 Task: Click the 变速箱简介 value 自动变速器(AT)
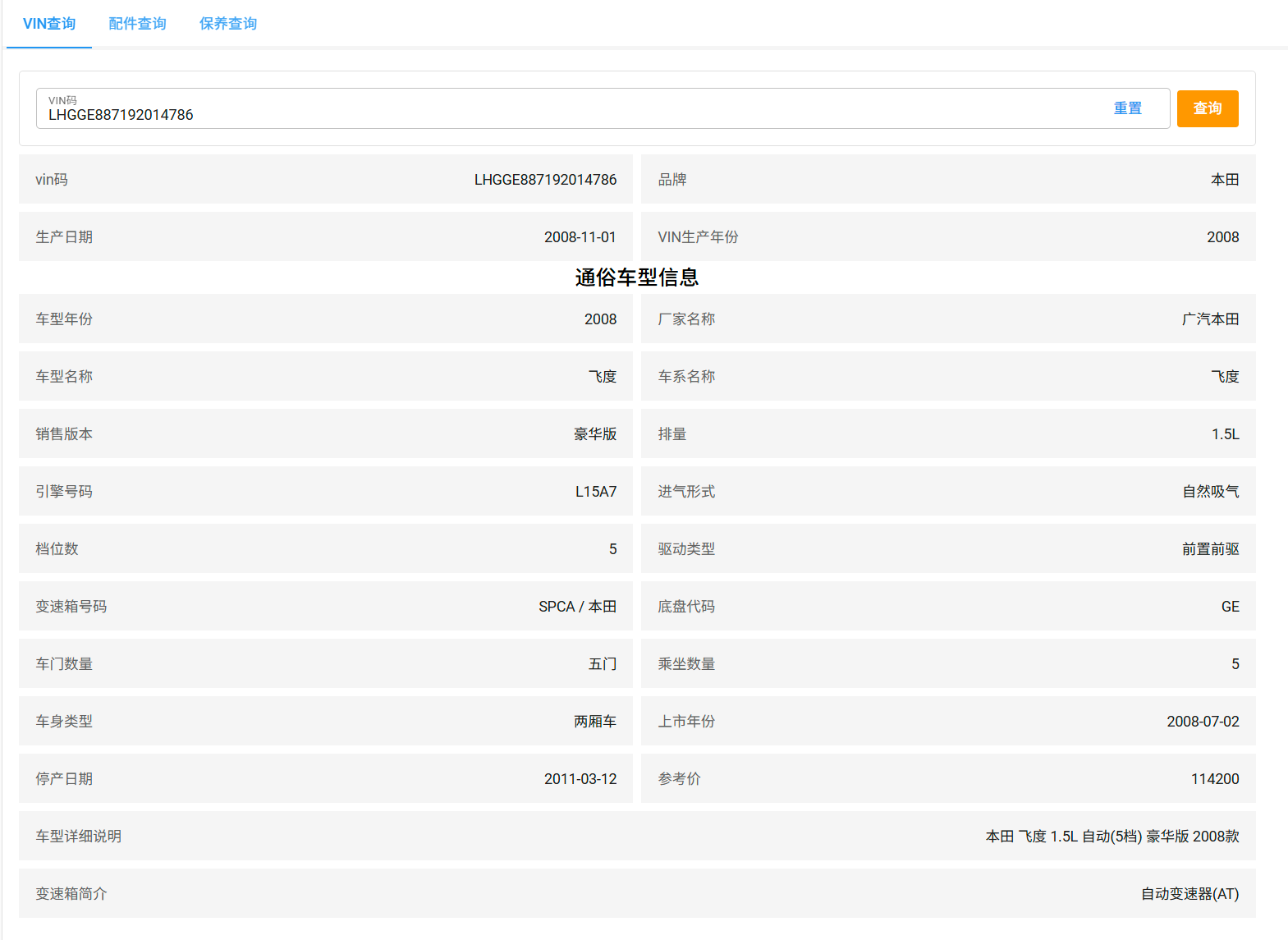tap(1190, 894)
